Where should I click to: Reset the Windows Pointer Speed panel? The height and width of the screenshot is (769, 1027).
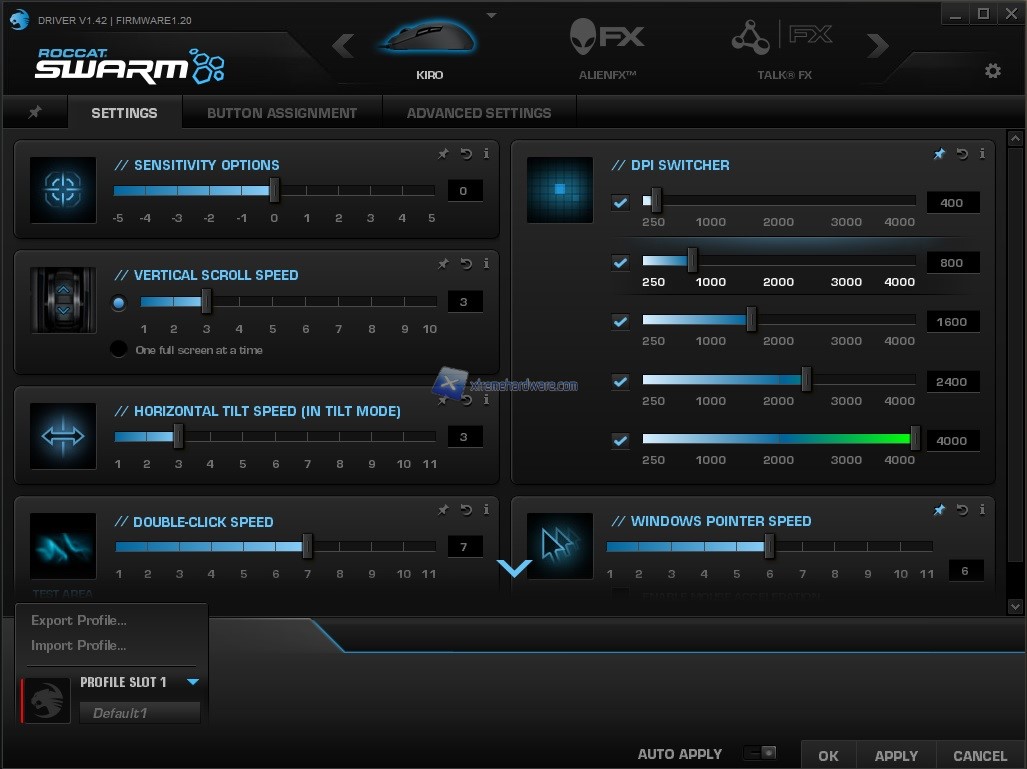[x=962, y=510]
